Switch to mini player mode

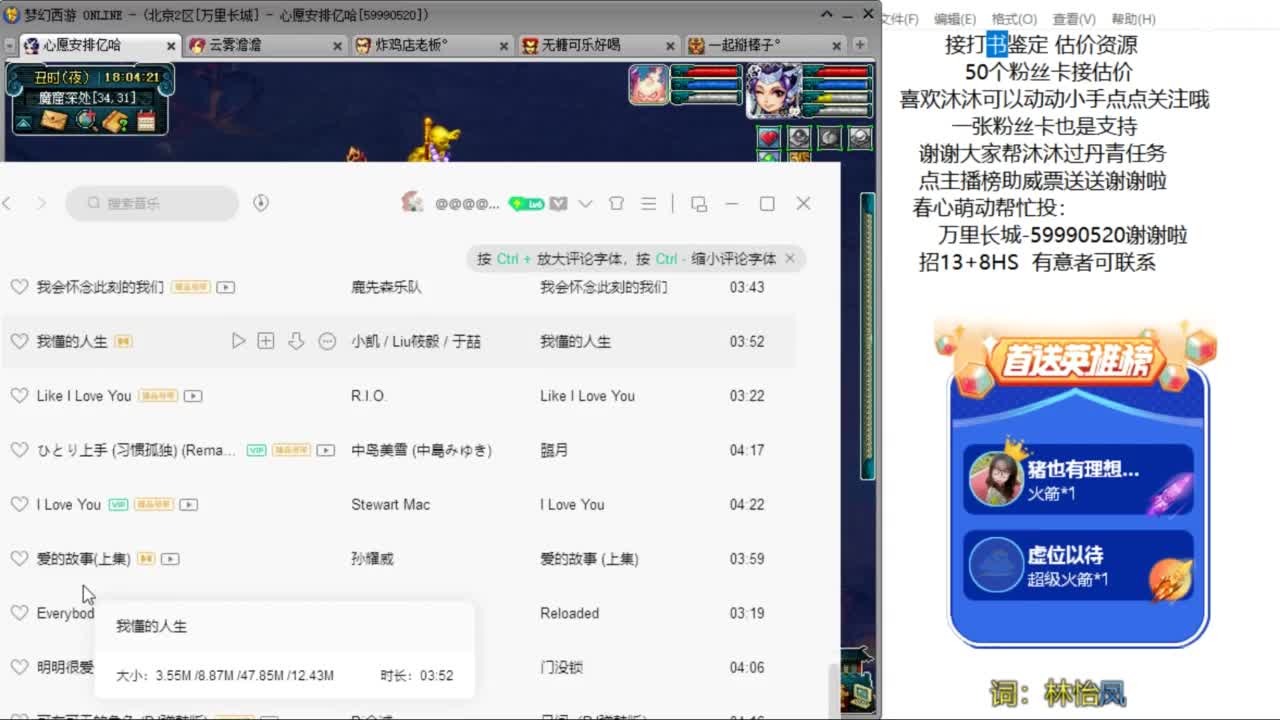tap(700, 203)
